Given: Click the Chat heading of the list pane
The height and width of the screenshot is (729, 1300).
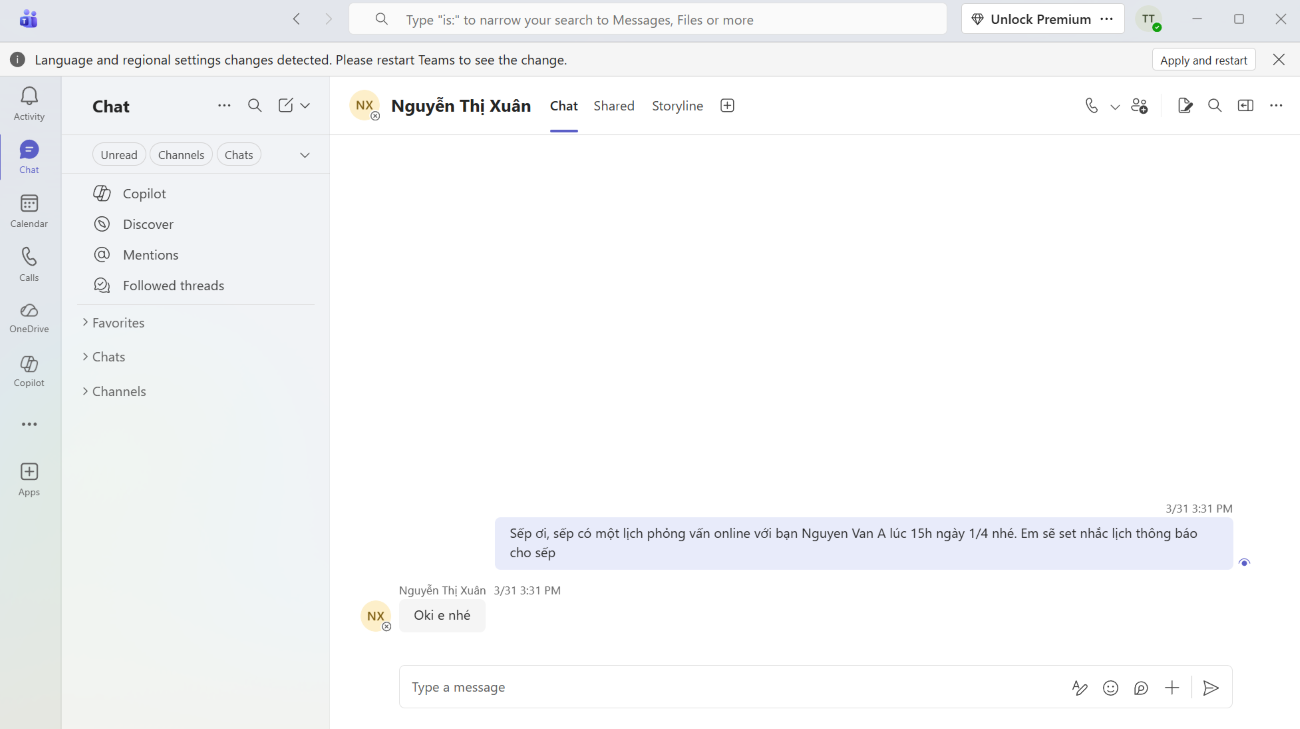Looking at the screenshot, I should click(x=111, y=107).
